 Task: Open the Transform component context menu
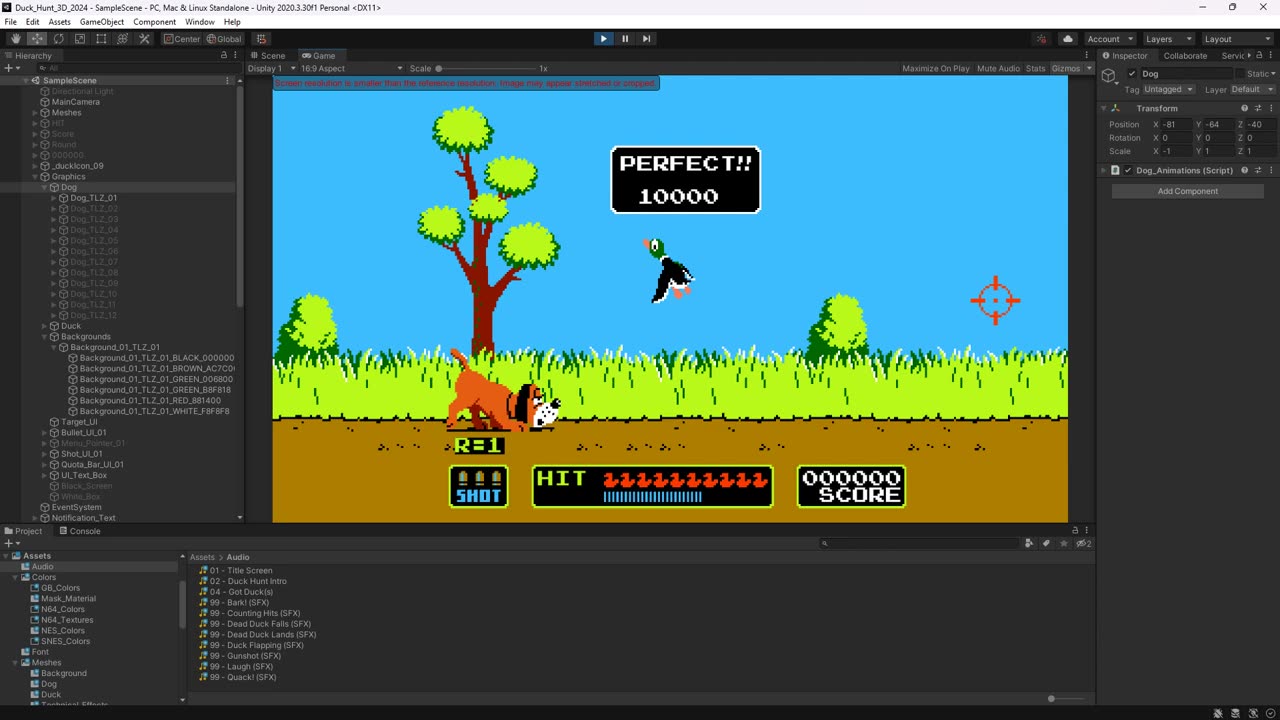click(1271, 108)
